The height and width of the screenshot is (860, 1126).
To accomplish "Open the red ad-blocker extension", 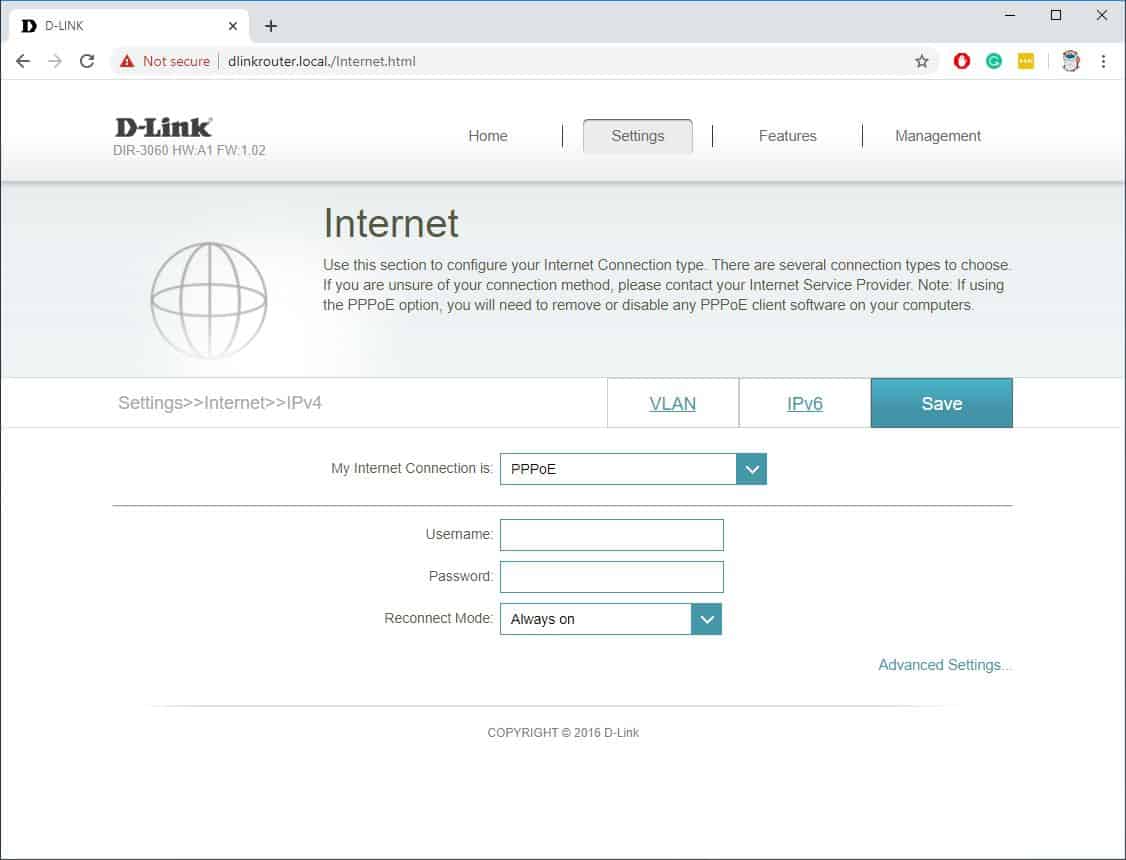I will (961, 61).
